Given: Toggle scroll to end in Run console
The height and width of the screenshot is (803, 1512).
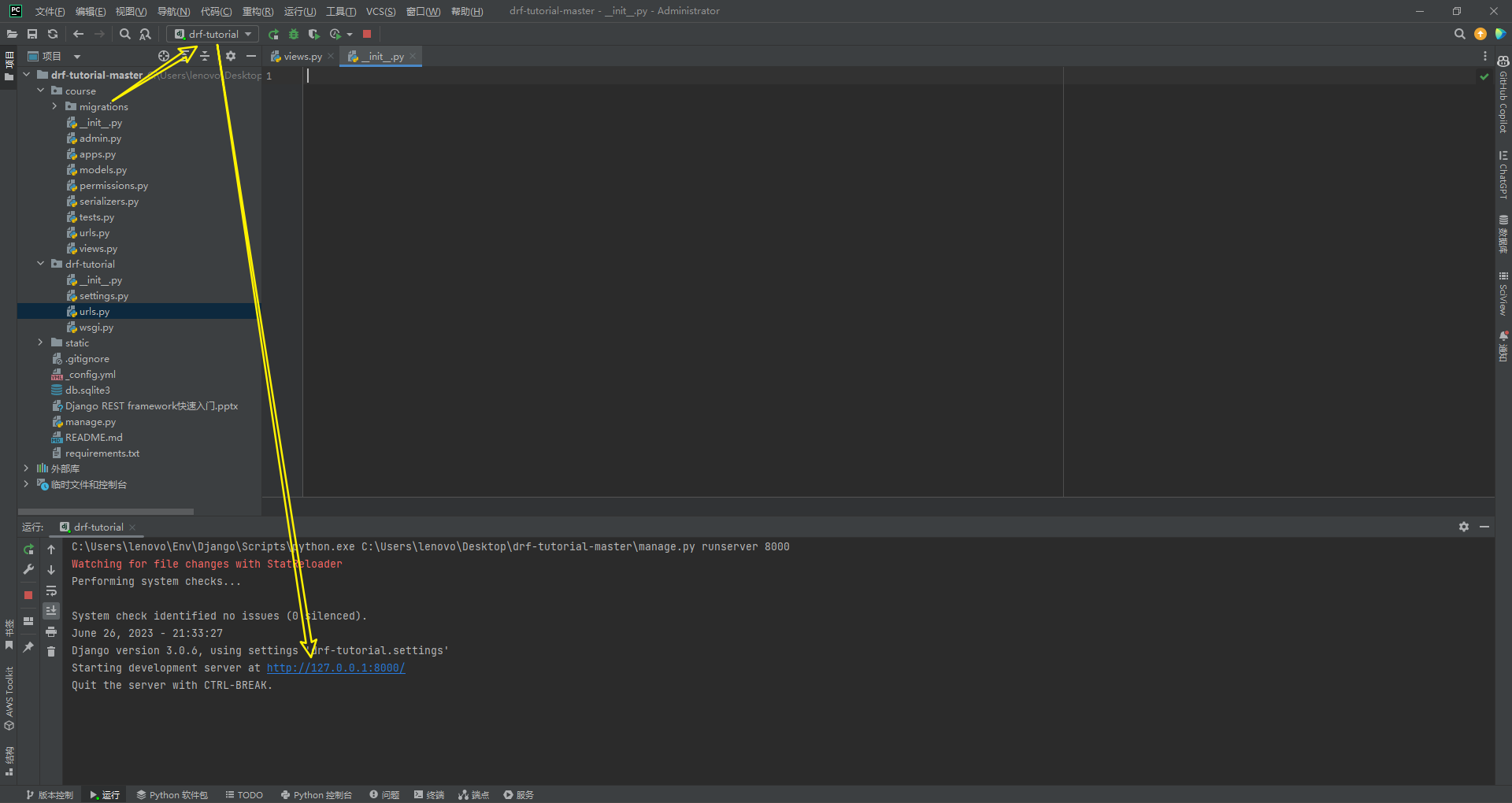Looking at the screenshot, I should 51,611.
